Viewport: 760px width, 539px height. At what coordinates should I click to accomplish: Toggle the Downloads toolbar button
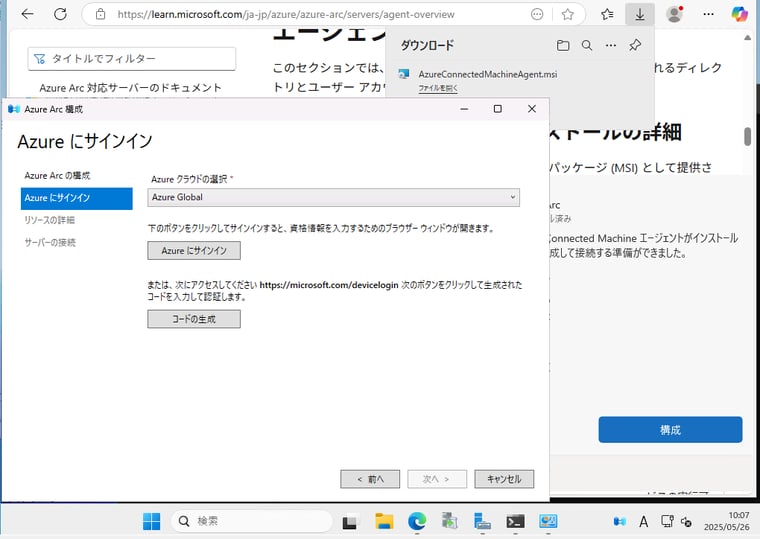point(640,15)
